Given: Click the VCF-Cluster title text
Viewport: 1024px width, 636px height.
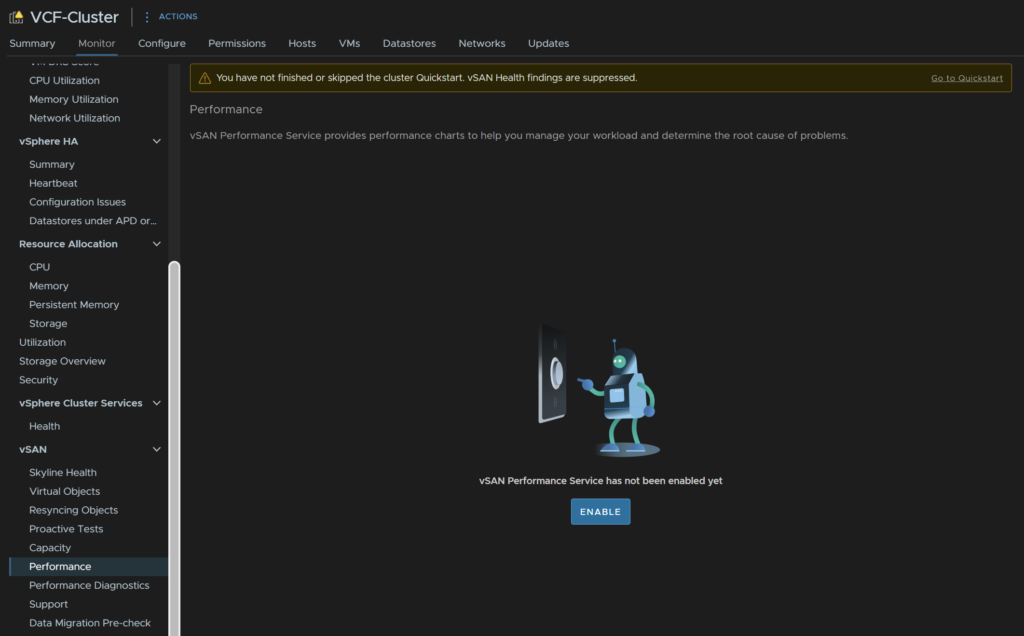Looking at the screenshot, I should click(74, 17).
